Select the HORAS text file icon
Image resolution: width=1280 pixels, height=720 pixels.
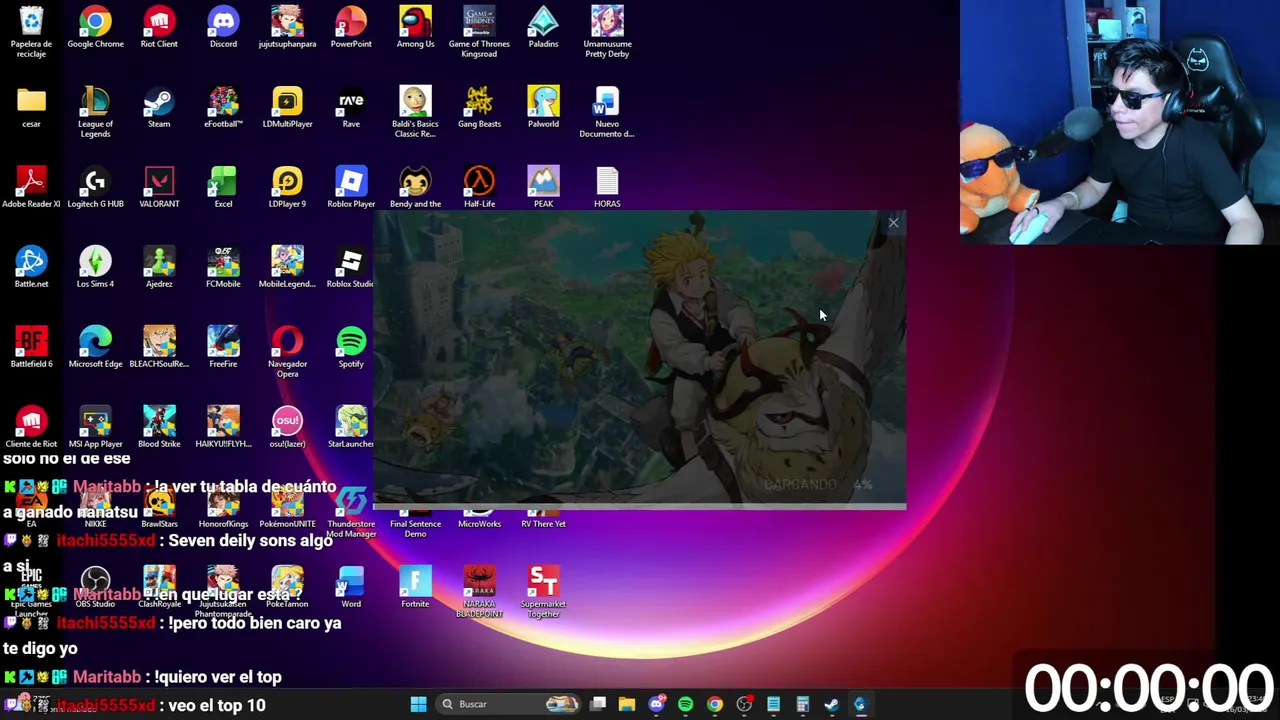coord(607,187)
